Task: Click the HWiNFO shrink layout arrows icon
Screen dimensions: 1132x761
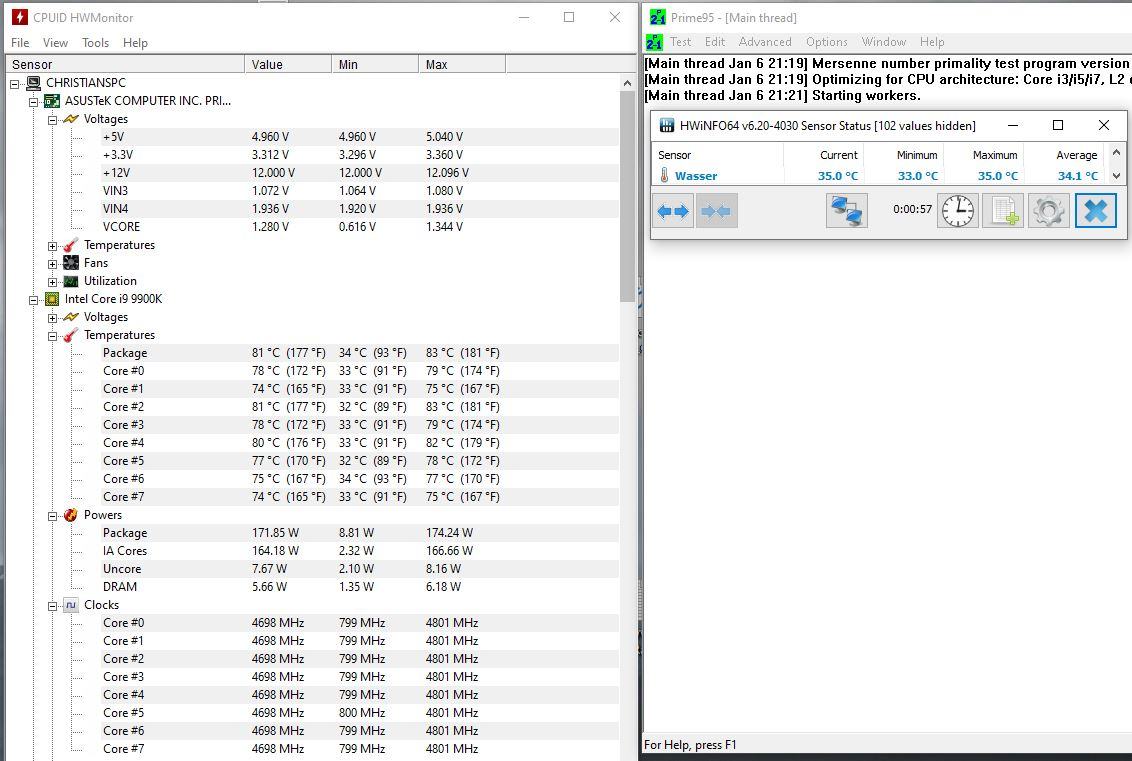Action: coord(716,211)
